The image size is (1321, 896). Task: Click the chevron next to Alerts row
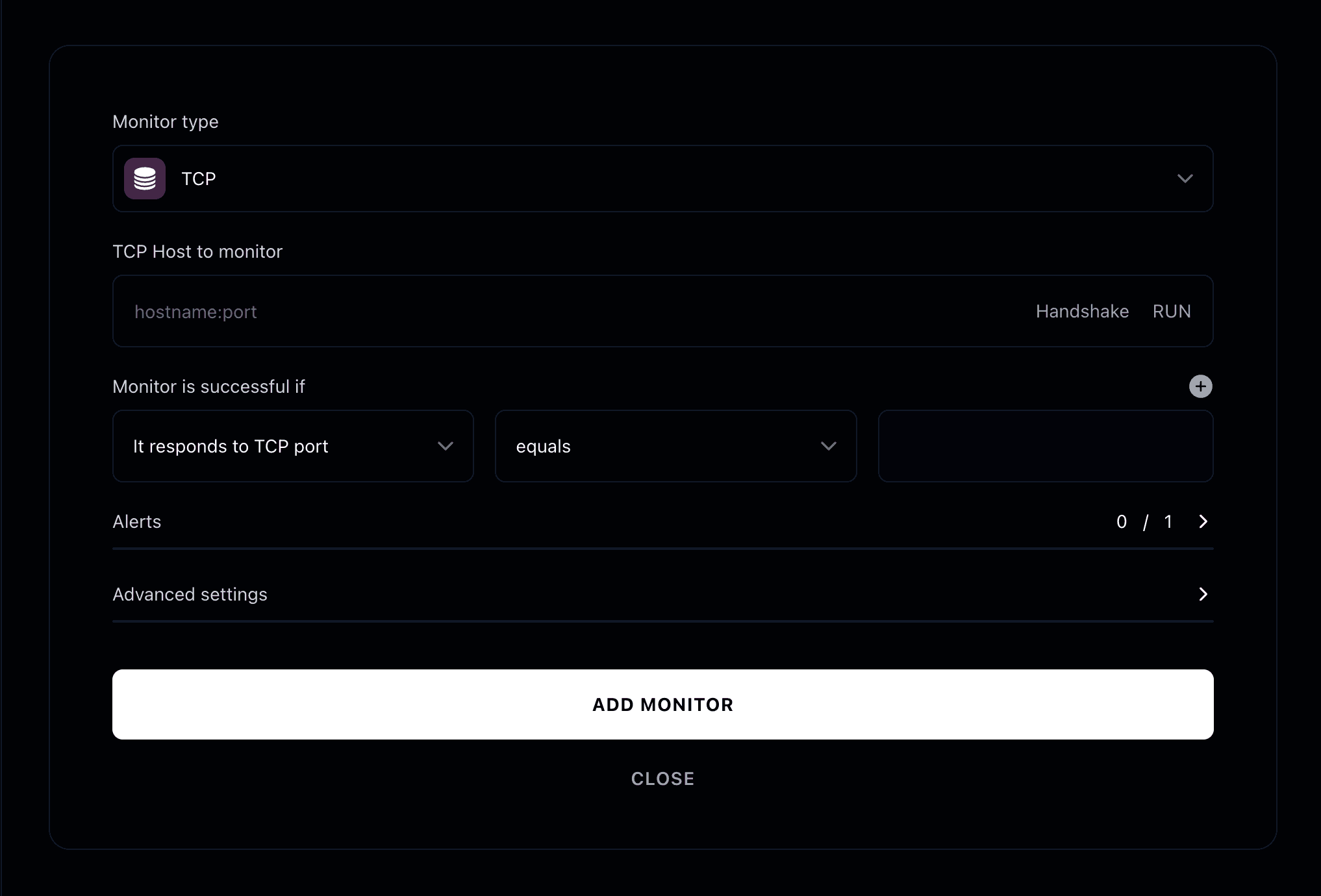tap(1203, 521)
